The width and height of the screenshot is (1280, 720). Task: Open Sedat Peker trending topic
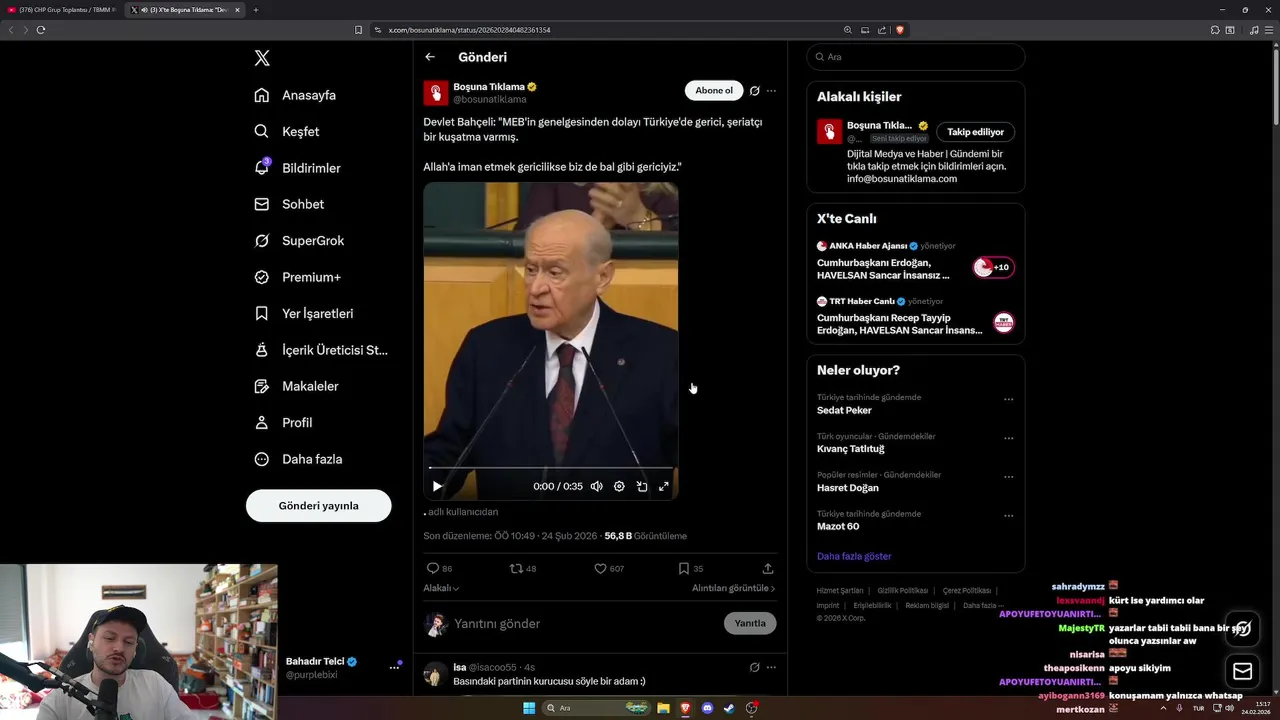(844, 410)
